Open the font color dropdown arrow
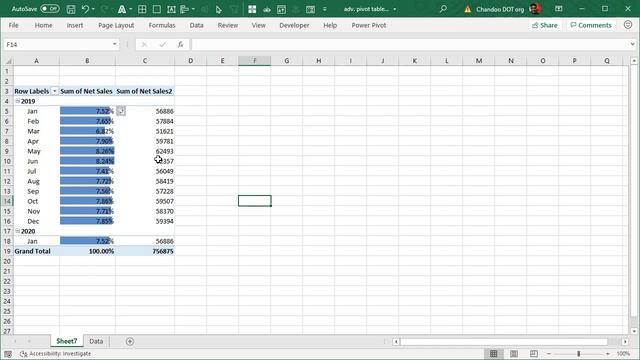Viewport: 640px width, 360px height. [130, 9]
